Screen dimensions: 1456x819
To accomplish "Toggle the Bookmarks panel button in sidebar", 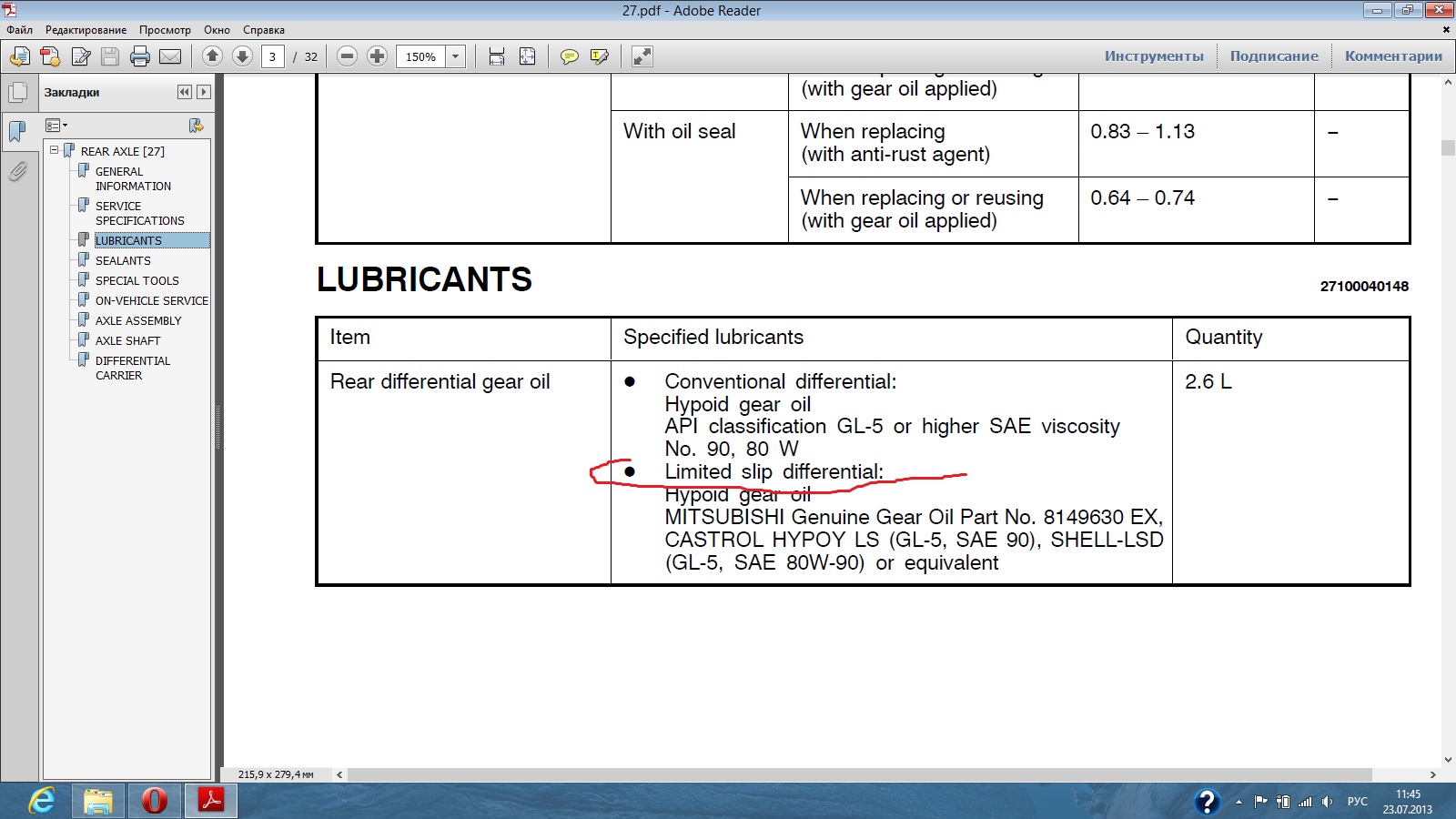I will (17, 131).
